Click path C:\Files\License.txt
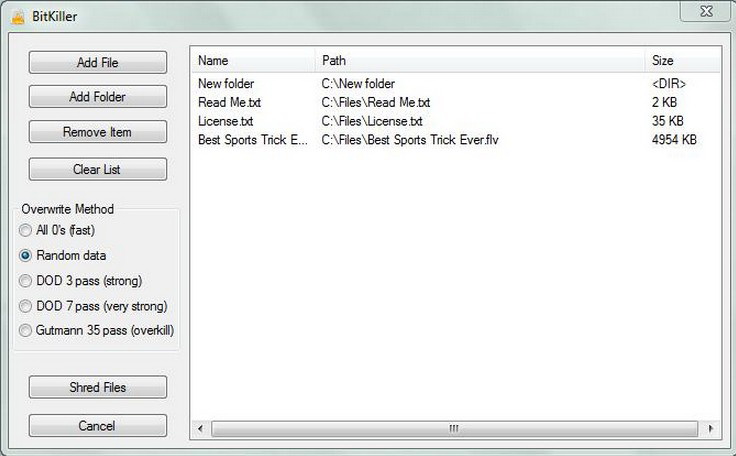The image size is (736, 456). (372, 121)
